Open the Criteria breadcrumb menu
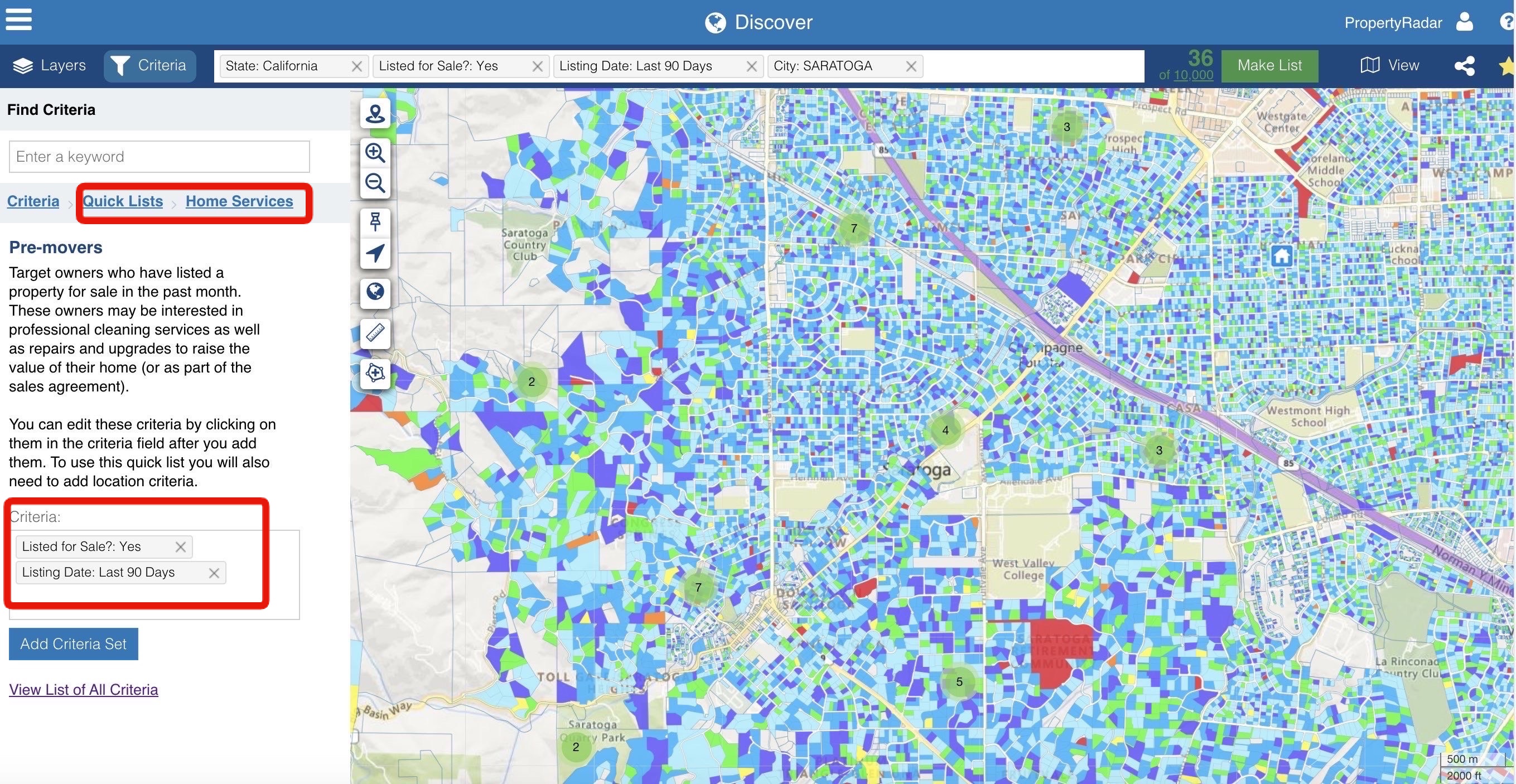The width and height of the screenshot is (1516, 784). (x=33, y=201)
